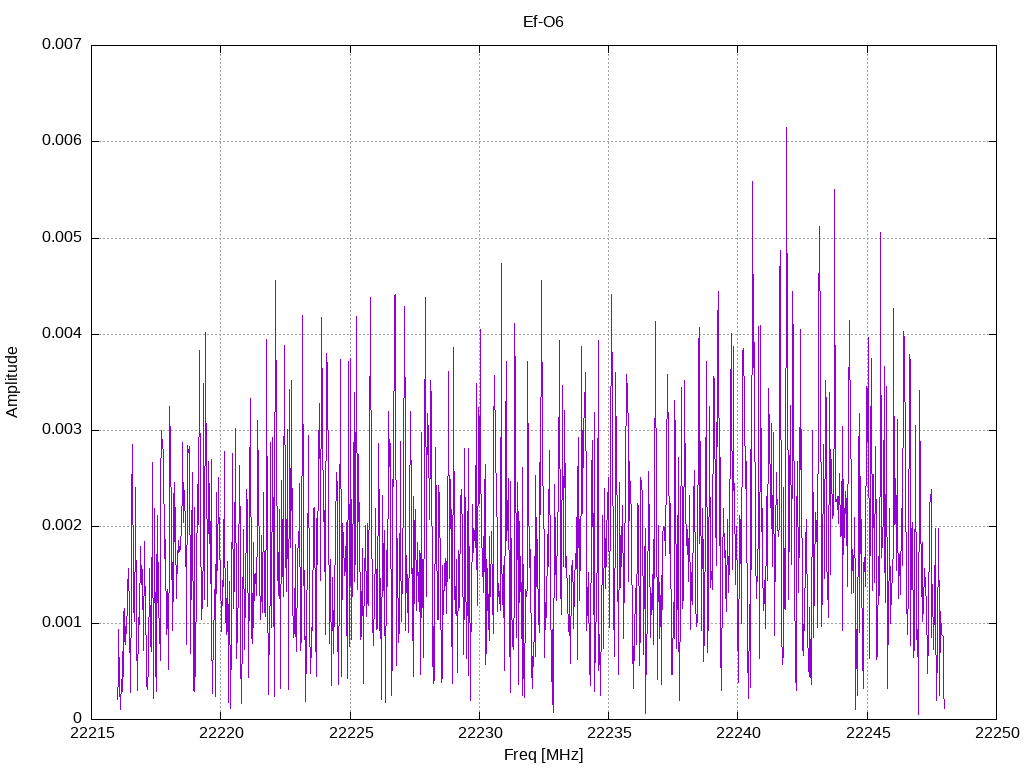Click the 0.007 y-axis tick label
This screenshot has height=768, width=1024.
click(62, 44)
